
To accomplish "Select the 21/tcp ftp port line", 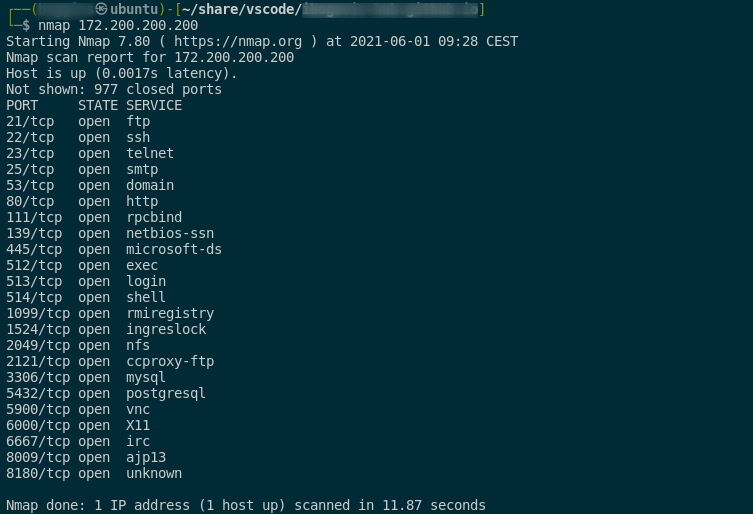I will (x=78, y=122).
